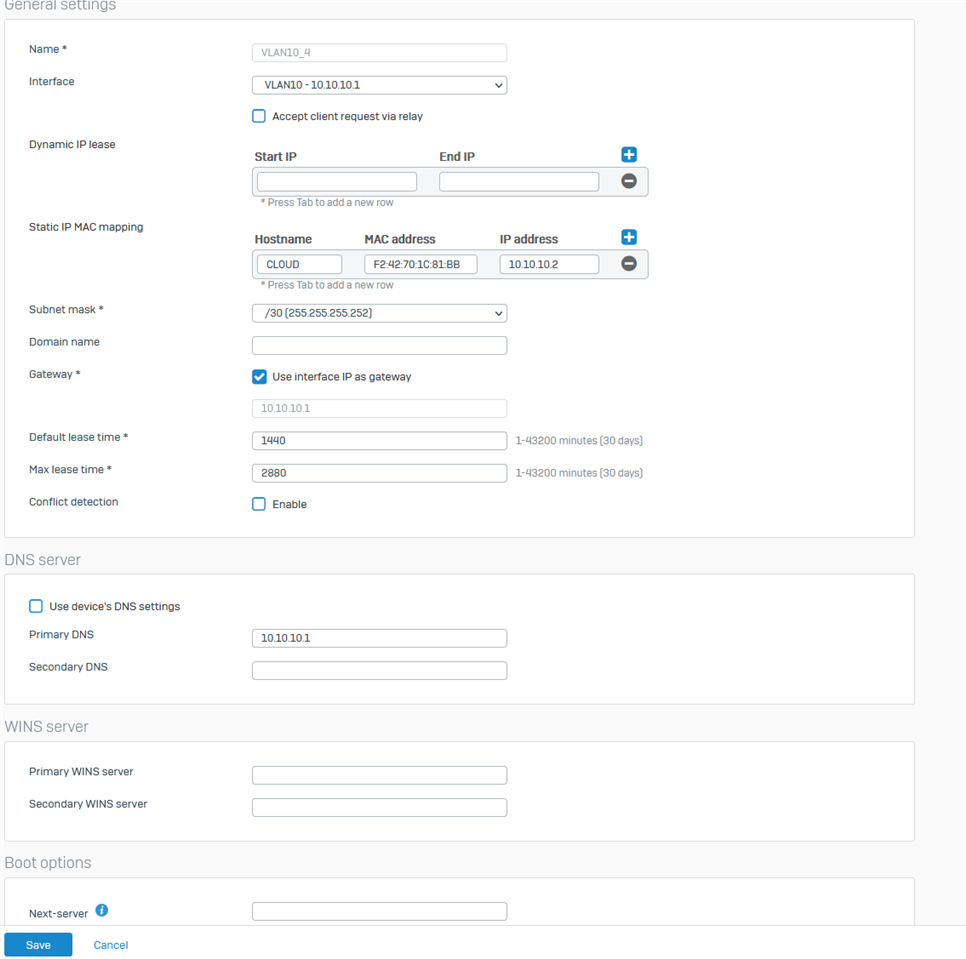Click the Next-server input field

[x=380, y=912]
